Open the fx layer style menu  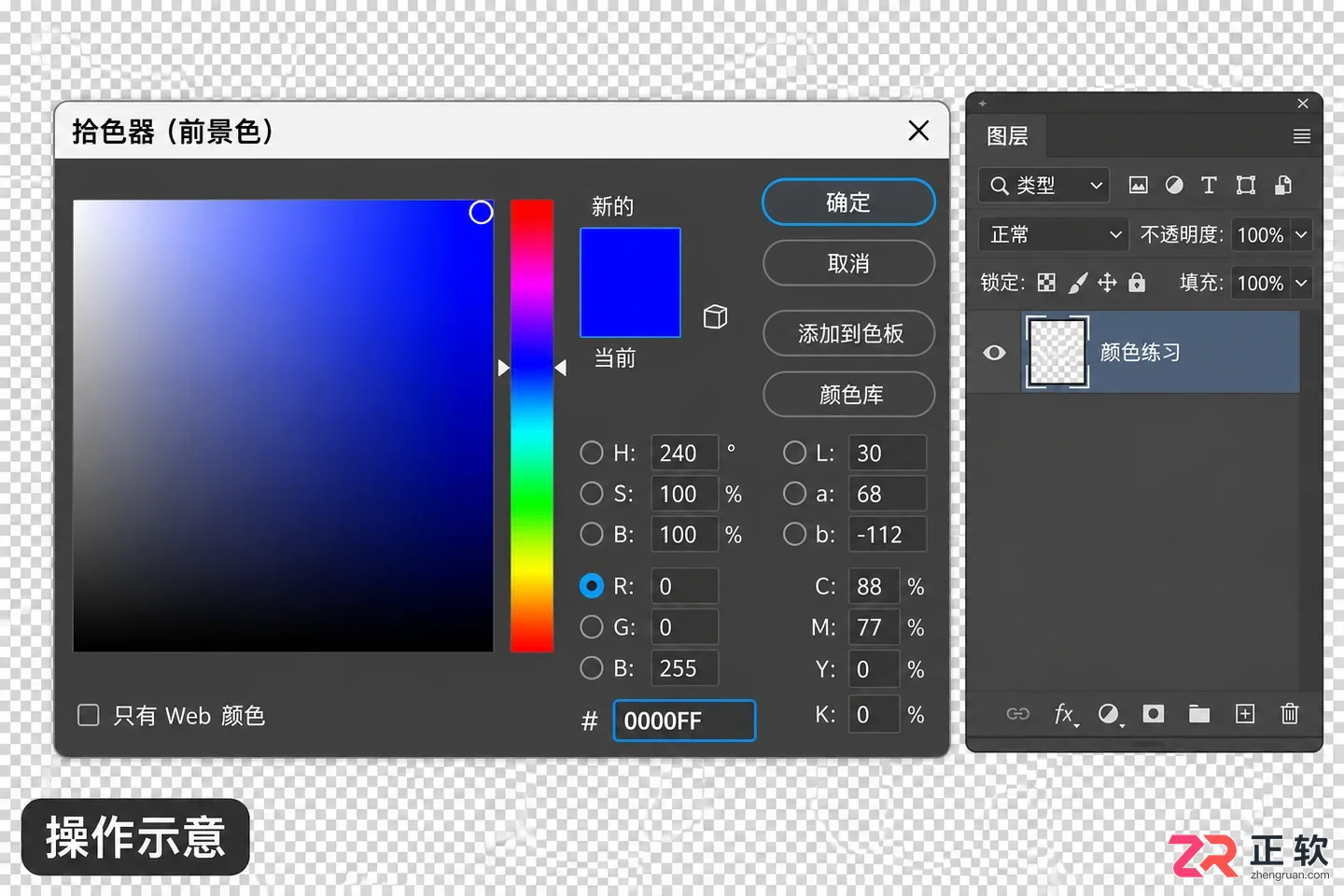[x=1065, y=715]
